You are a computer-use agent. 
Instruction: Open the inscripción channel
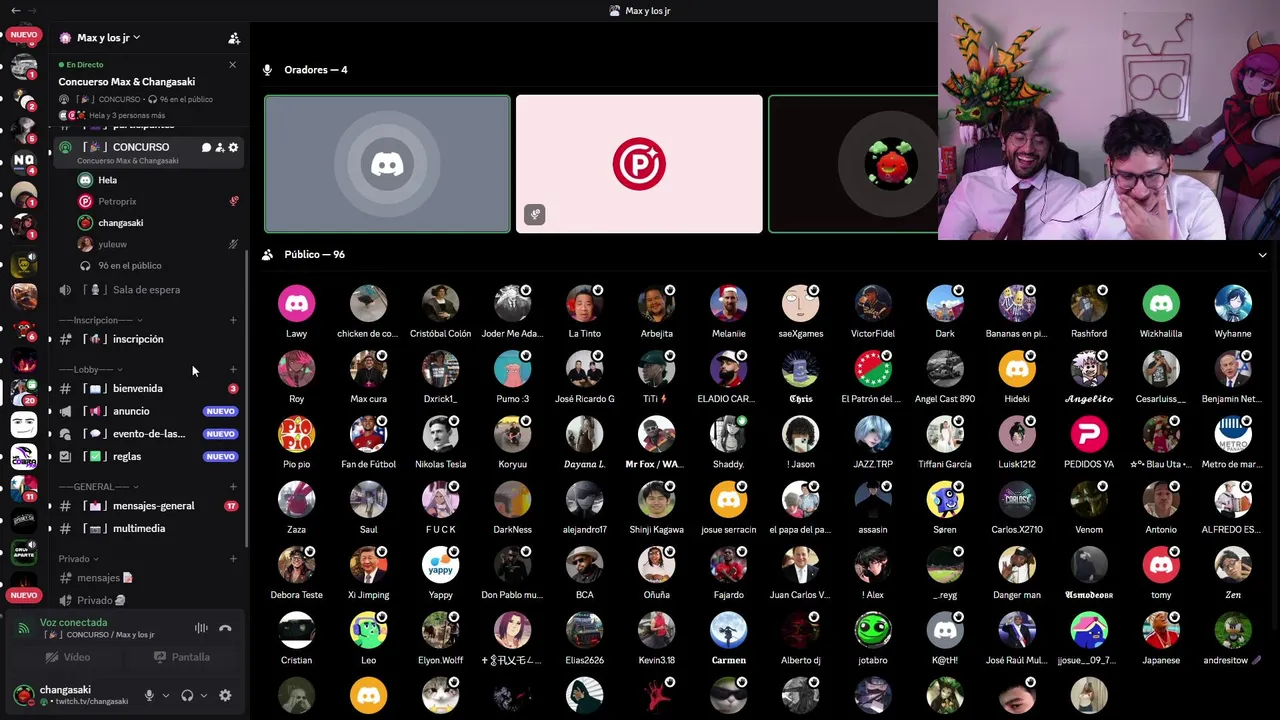click(148, 339)
